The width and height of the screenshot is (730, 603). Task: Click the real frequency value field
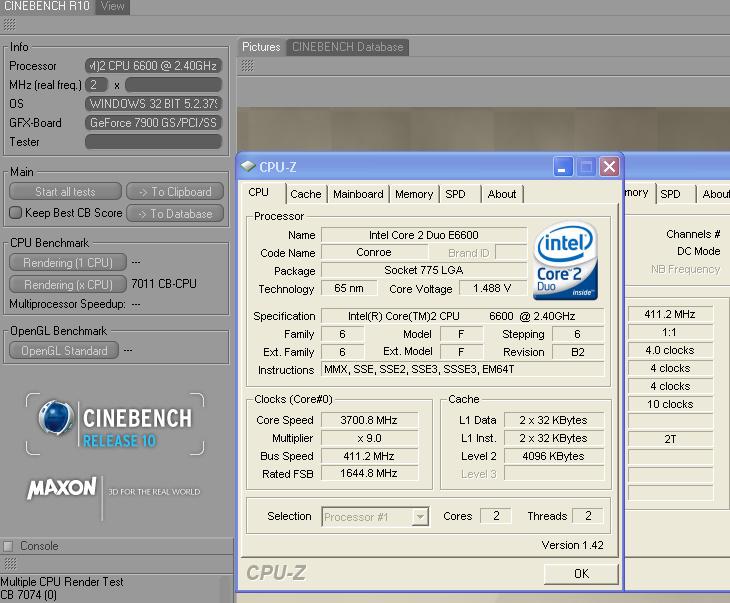(x=173, y=85)
